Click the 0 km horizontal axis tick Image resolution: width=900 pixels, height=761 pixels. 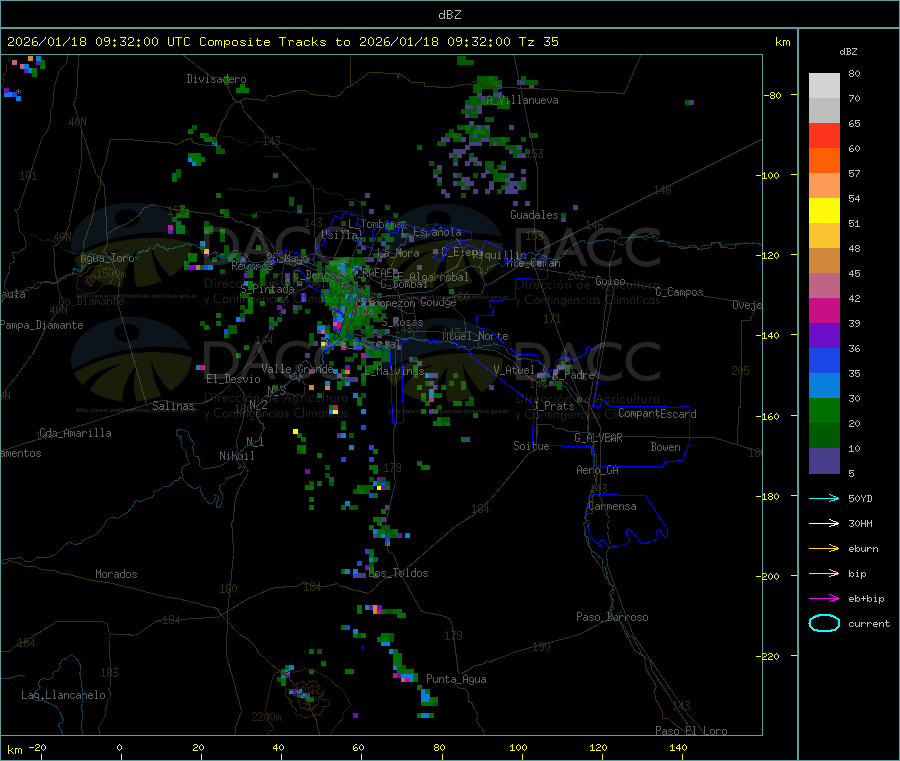point(119,748)
